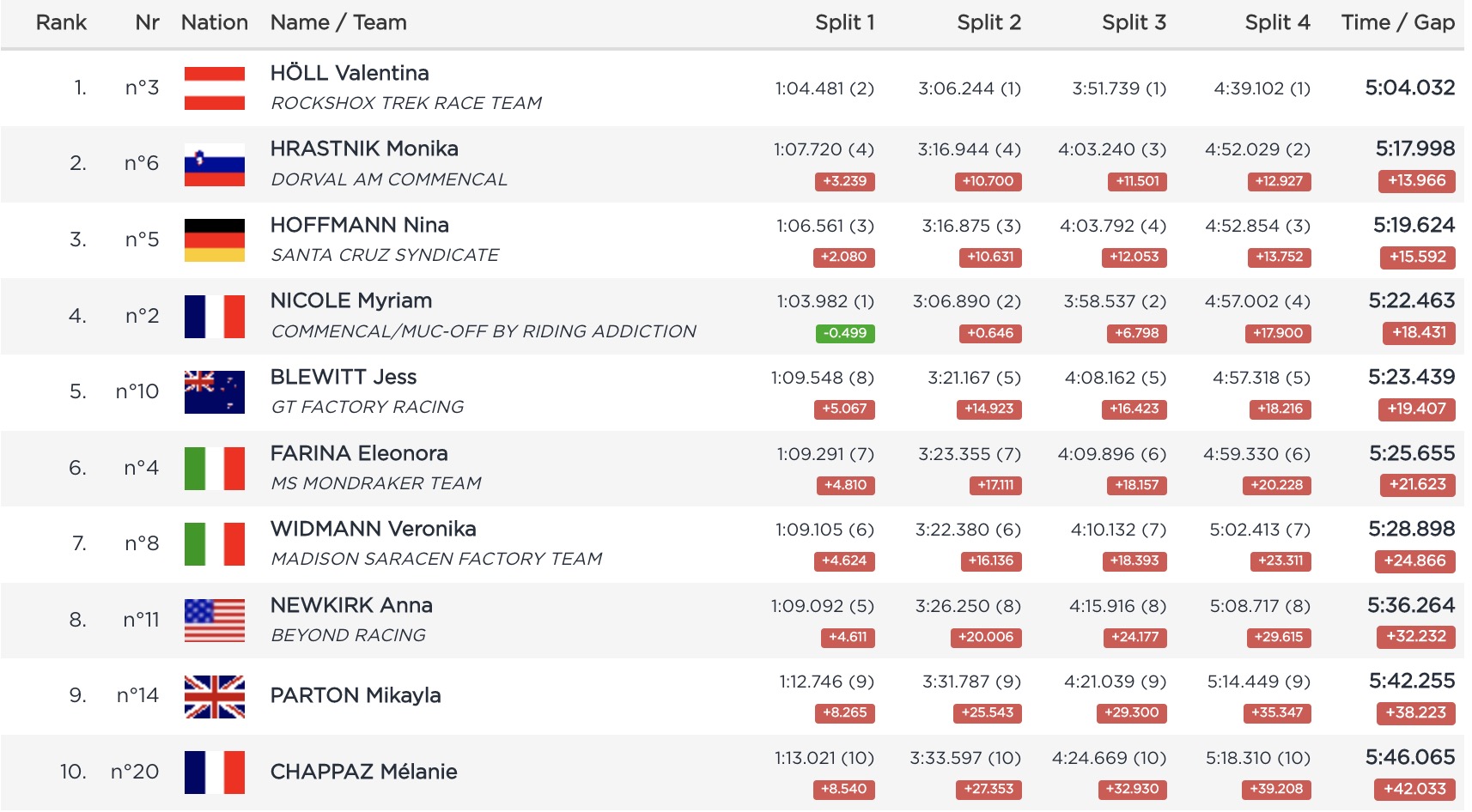Click the SANTA CRUZ SYNDICATE team name
Viewport: 1472px width, 812px height.
pos(385,255)
